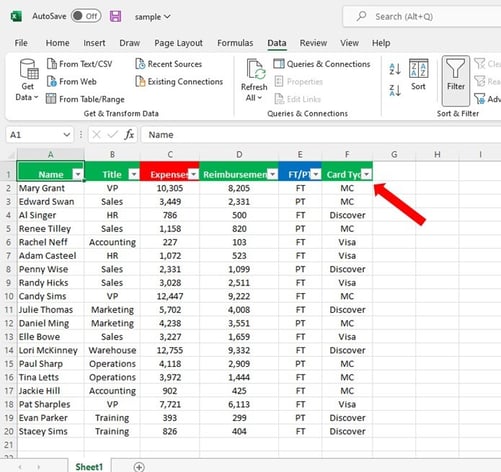
Task: Switch to the Insert tab
Action: pyautogui.click(x=94, y=43)
